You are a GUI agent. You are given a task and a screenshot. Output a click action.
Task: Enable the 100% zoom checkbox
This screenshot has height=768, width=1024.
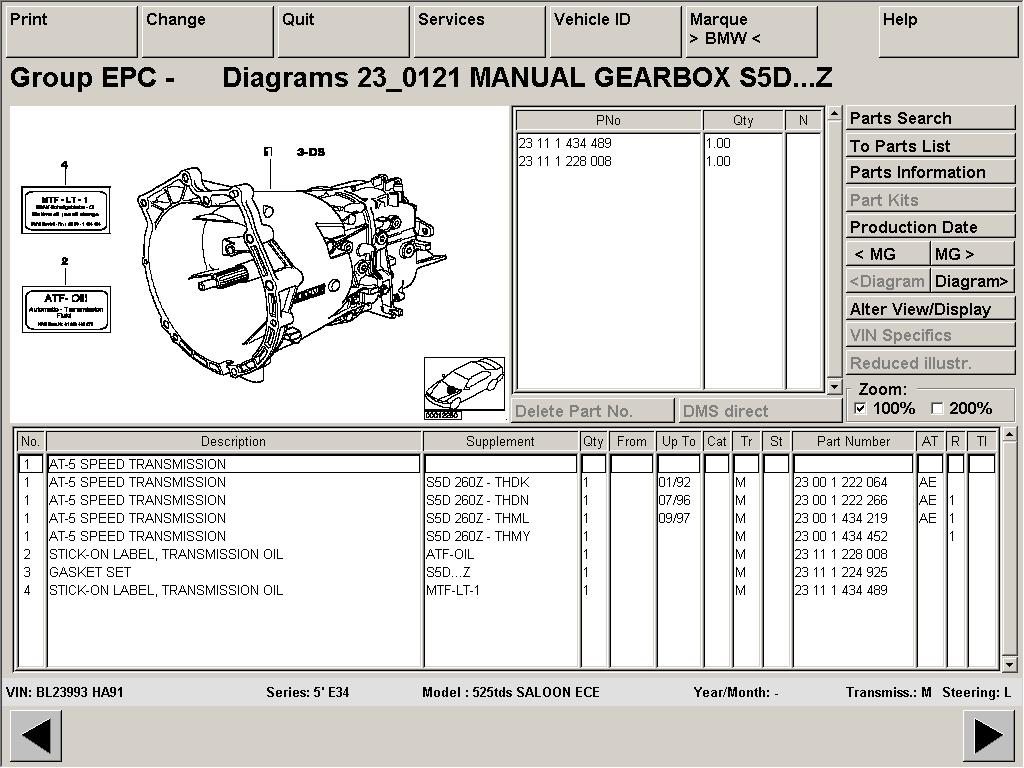coord(861,408)
